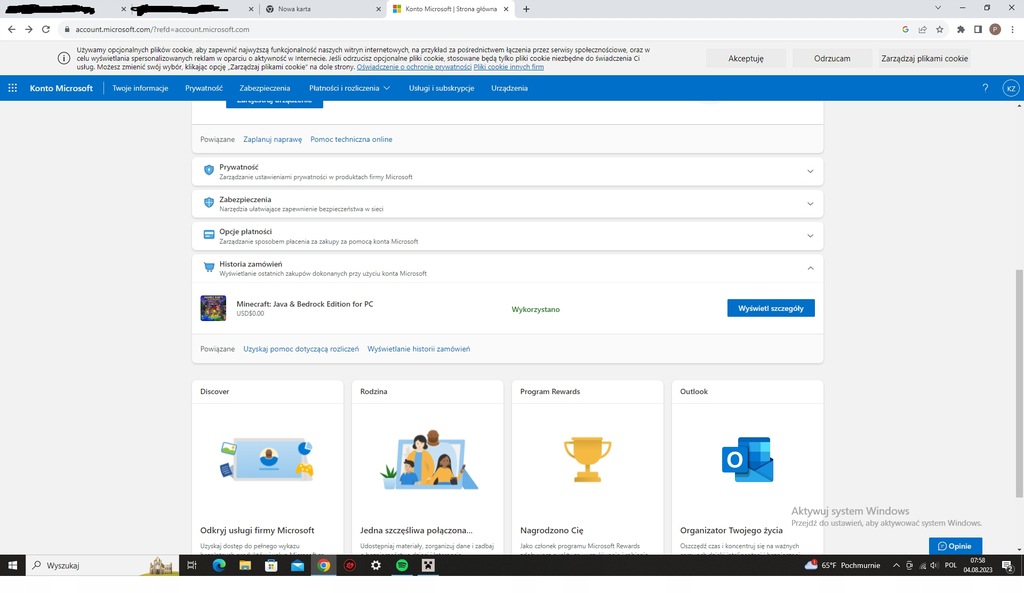Expand the Opcje płatności section
1024x593 pixels.
tap(810, 236)
